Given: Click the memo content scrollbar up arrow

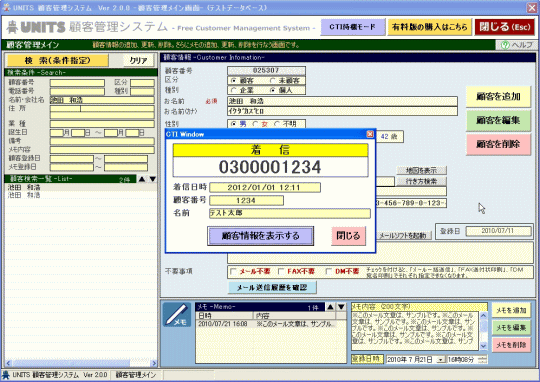Looking at the screenshot, I should click(x=483, y=316).
